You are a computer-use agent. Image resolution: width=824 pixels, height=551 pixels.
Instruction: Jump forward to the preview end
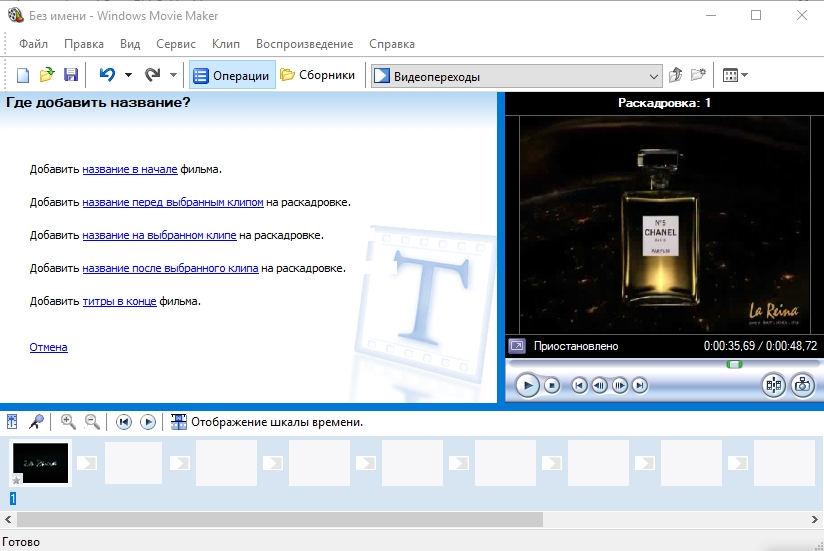pos(640,386)
